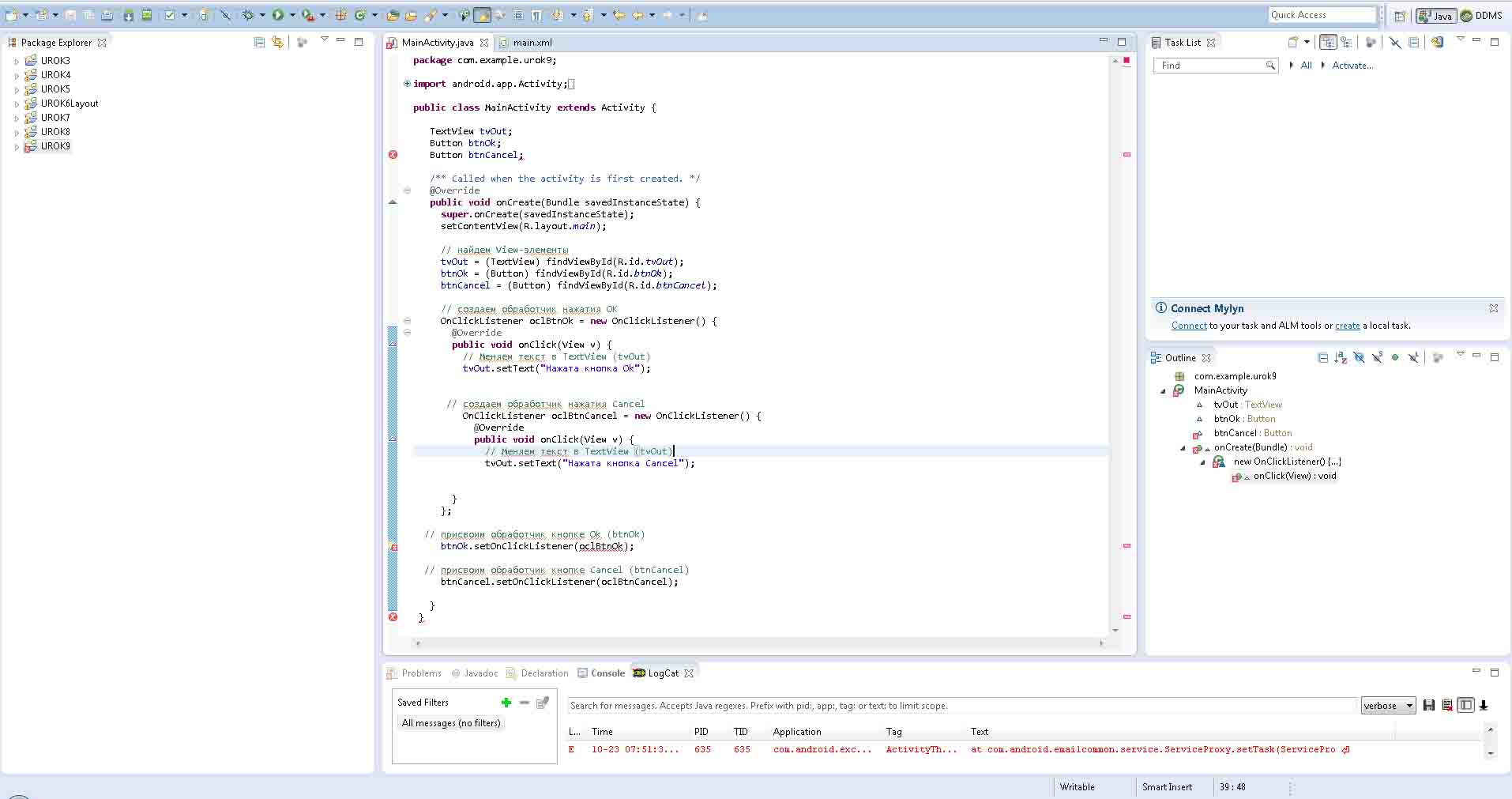Viewport: 1512px width, 799px height.
Task: Switch to MainActivity.java editor tab
Action: pos(437,43)
